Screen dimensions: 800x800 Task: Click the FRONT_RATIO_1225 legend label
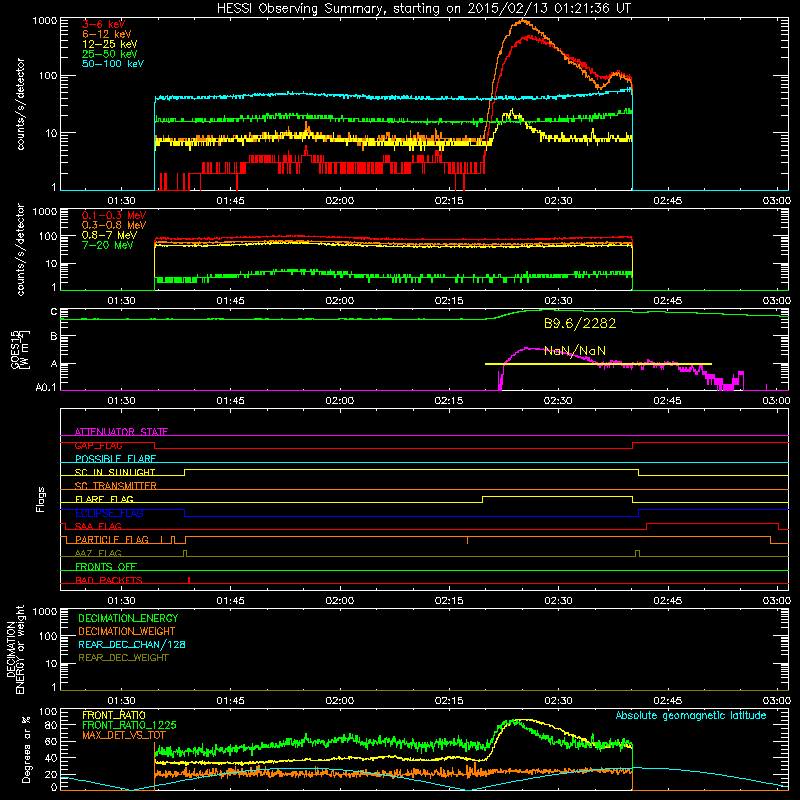(129, 725)
